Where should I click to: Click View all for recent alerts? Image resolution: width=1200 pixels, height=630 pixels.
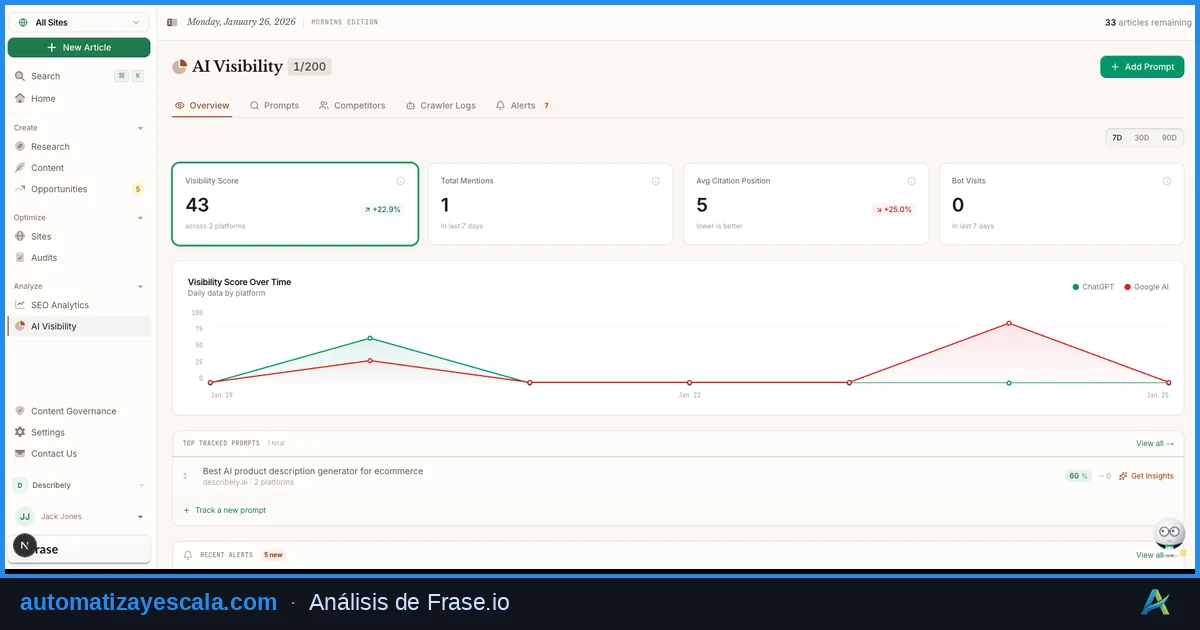pos(1155,555)
